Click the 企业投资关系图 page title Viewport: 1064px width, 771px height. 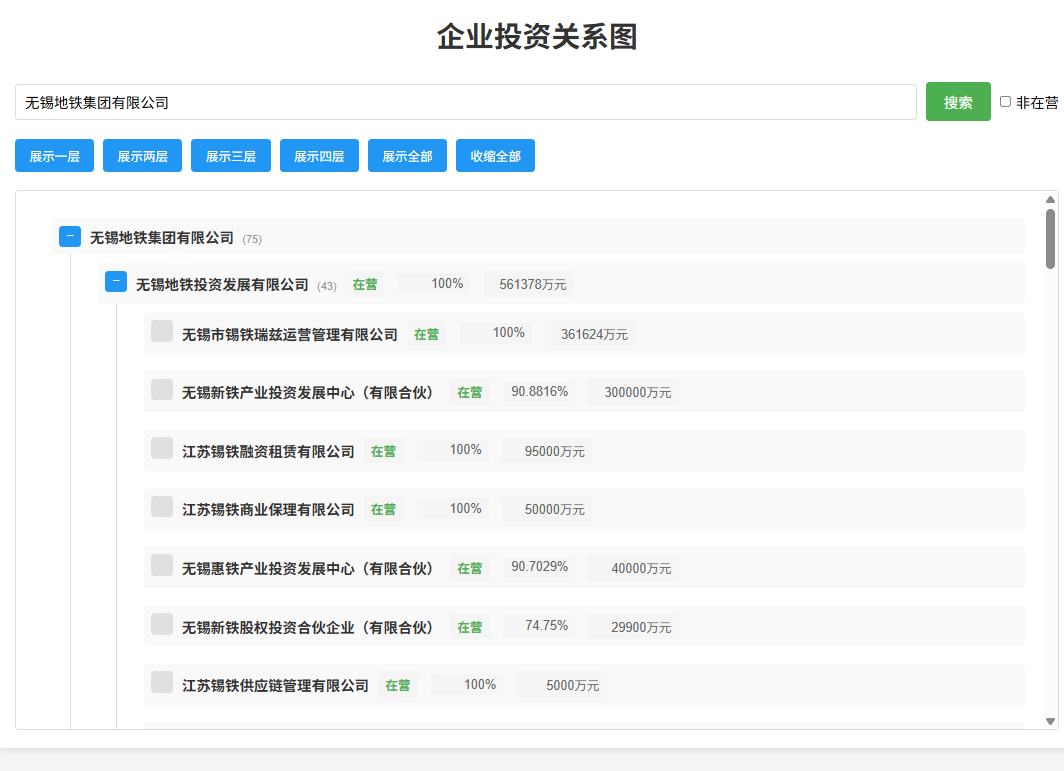tap(537, 36)
